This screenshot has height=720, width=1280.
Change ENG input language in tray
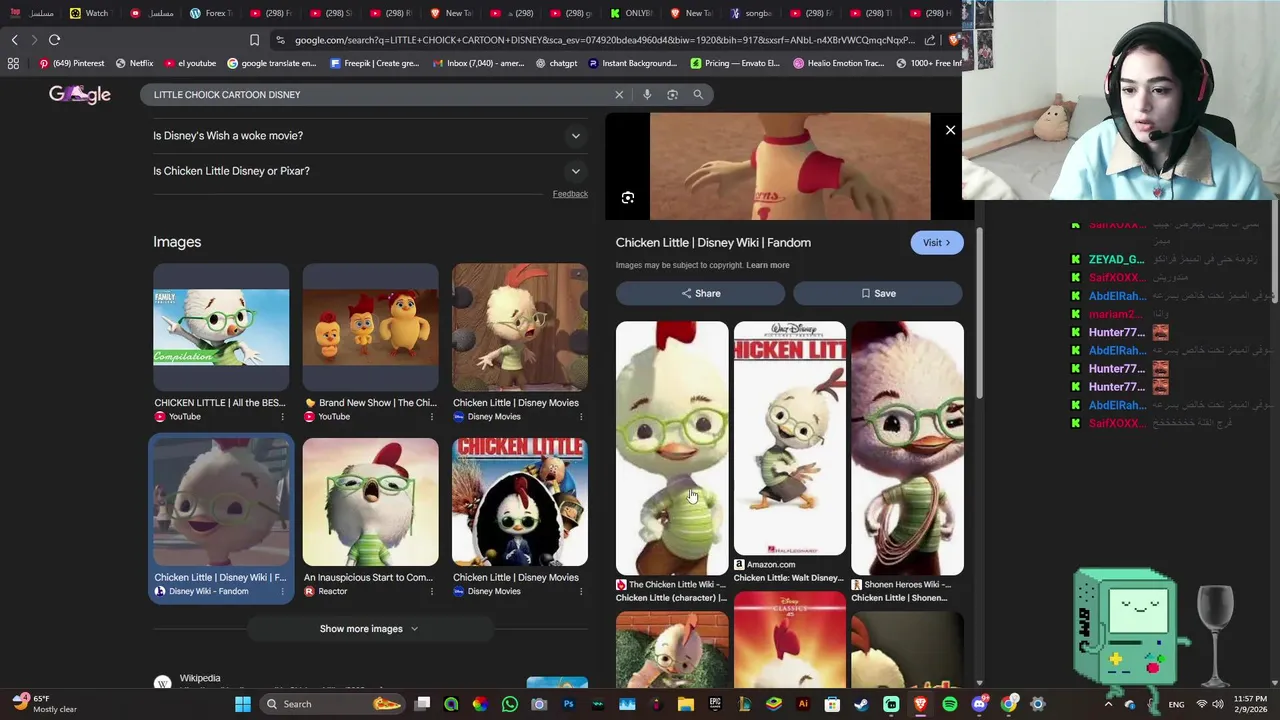[x=1176, y=704]
